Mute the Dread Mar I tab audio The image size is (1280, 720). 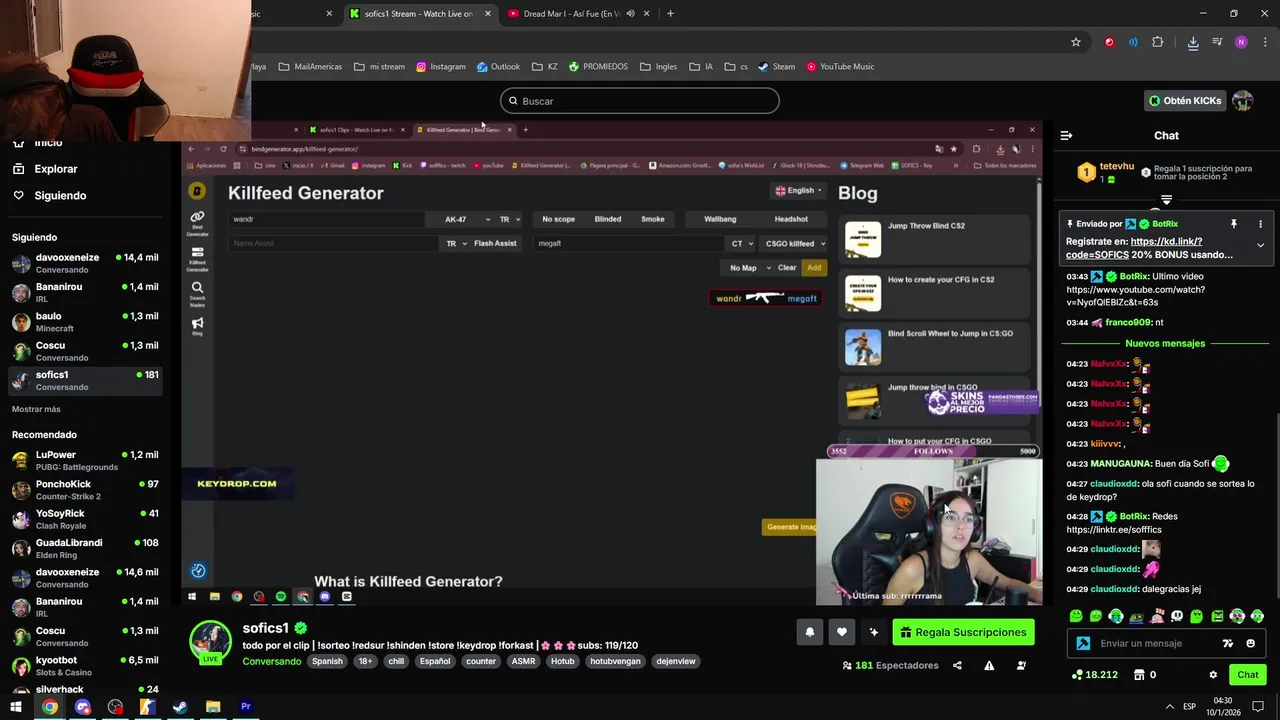[630, 14]
